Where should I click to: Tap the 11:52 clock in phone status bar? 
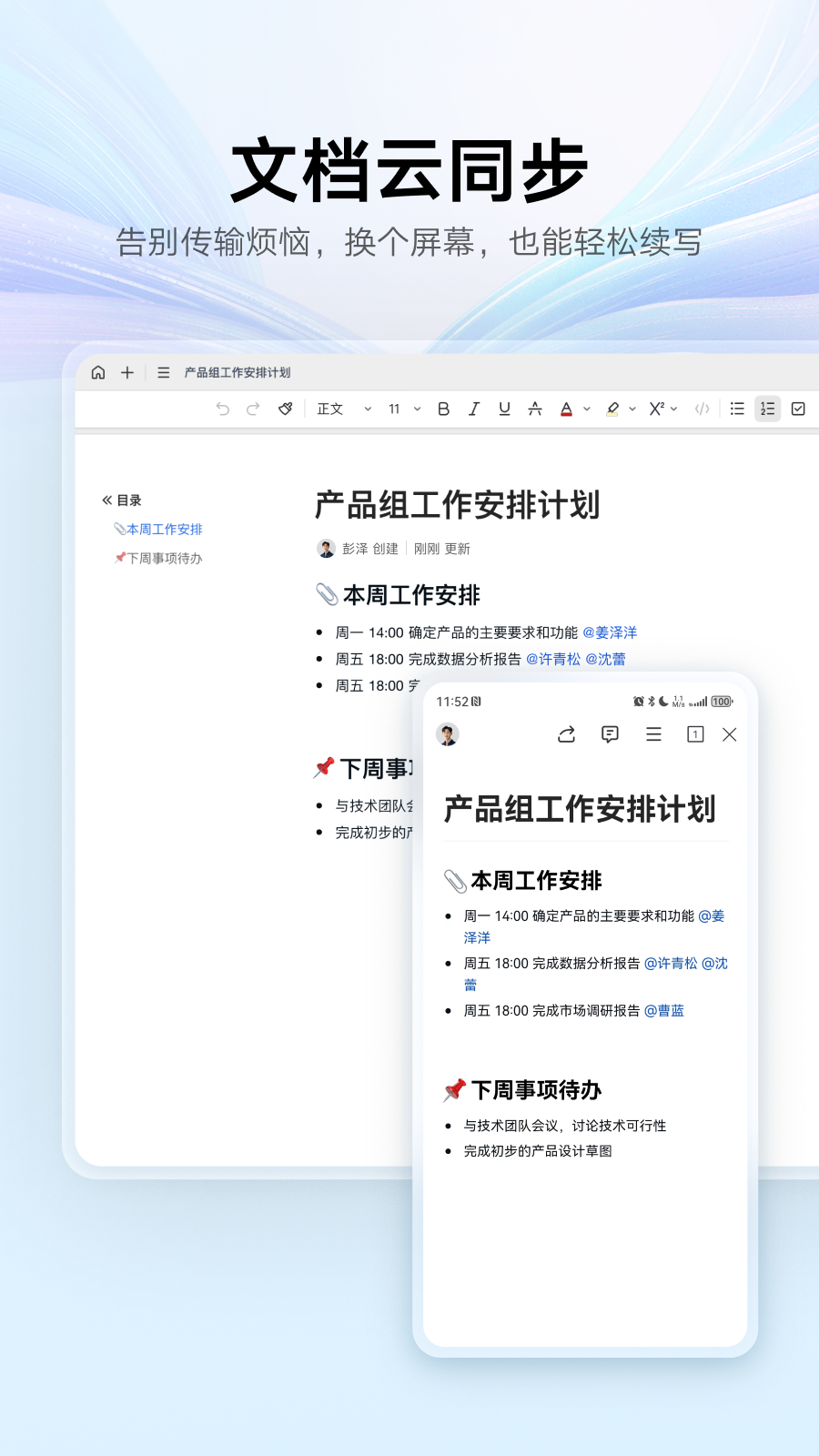(452, 702)
